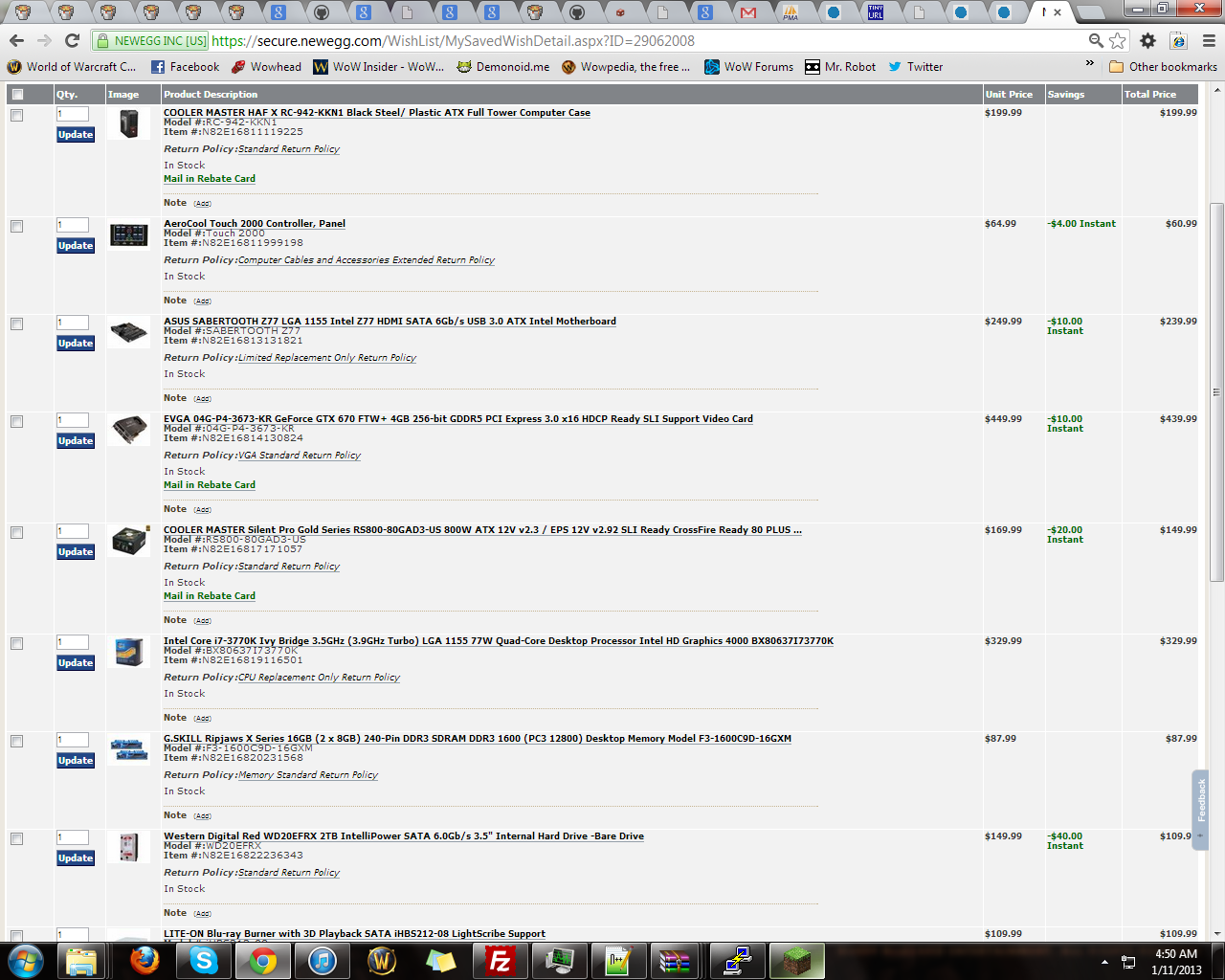
Task: Check the G.SKILL Ripjaws X row
Action: coord(17,741)
